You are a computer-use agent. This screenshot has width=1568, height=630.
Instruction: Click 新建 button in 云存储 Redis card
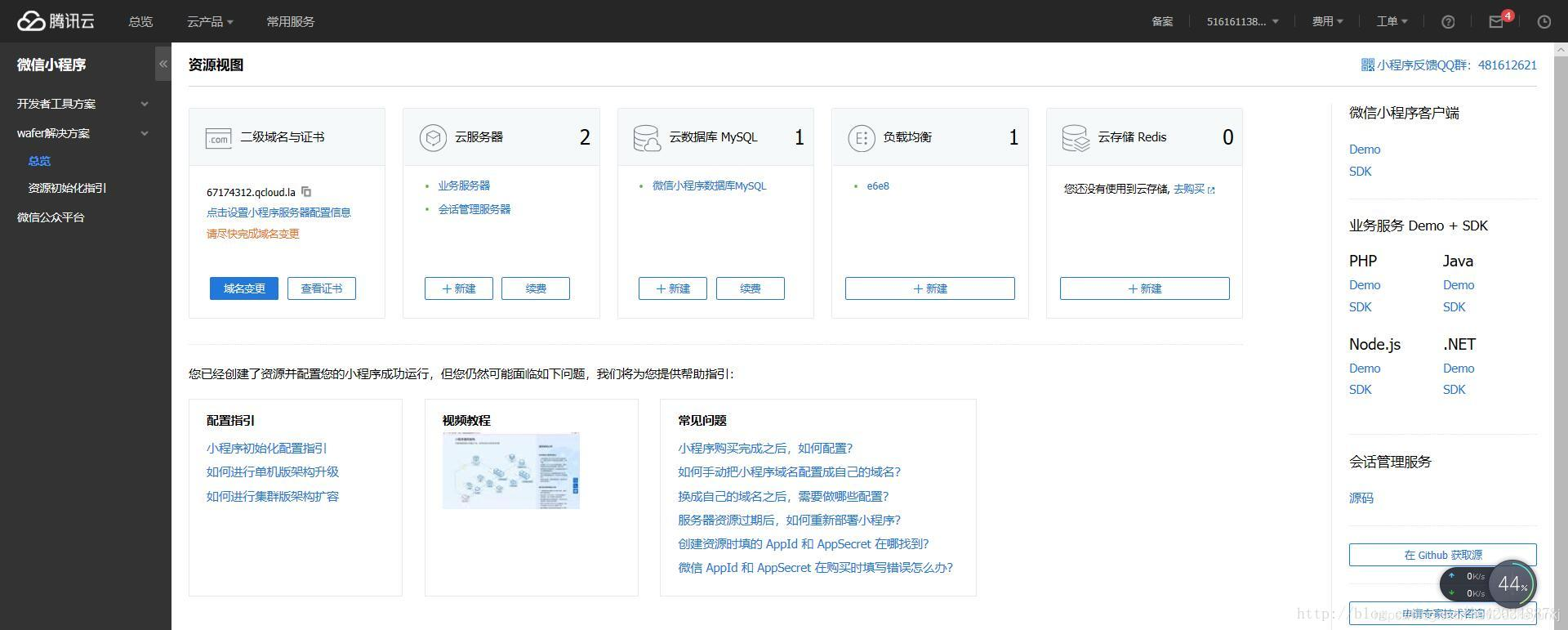pyautogui.click(x=1145, y=288)
